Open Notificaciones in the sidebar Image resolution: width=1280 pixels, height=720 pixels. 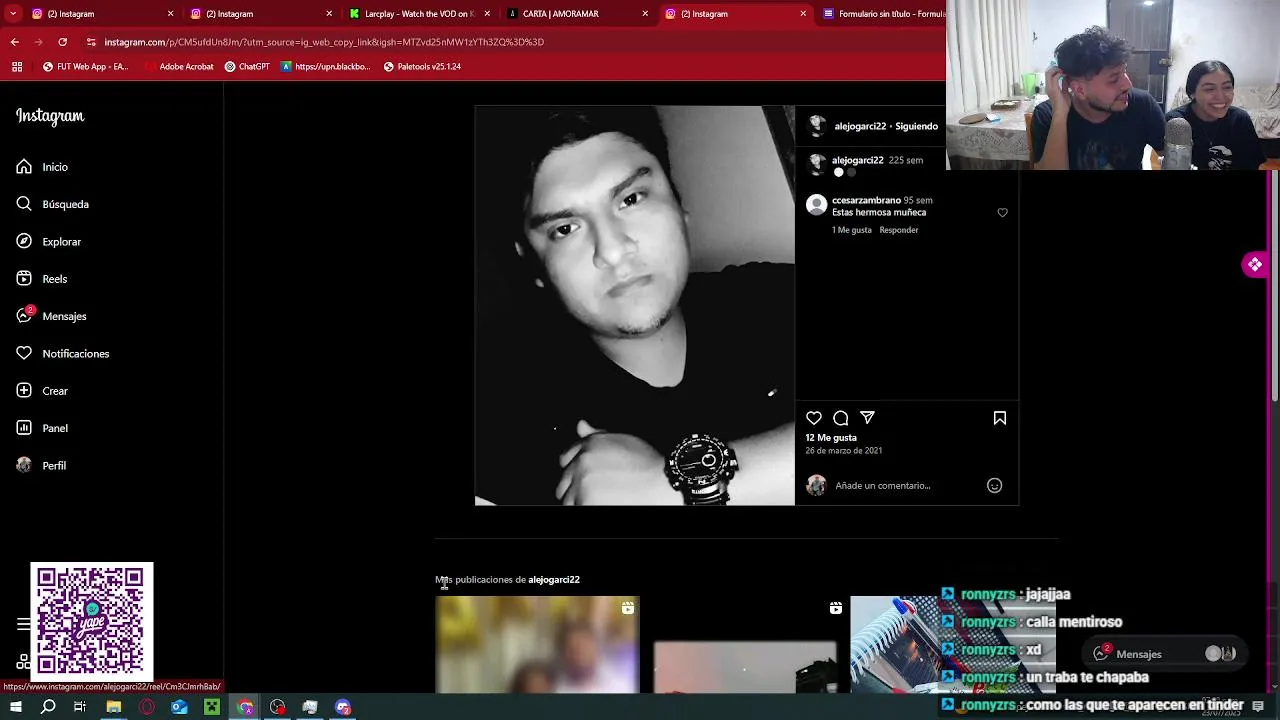[x=62, y=354]
